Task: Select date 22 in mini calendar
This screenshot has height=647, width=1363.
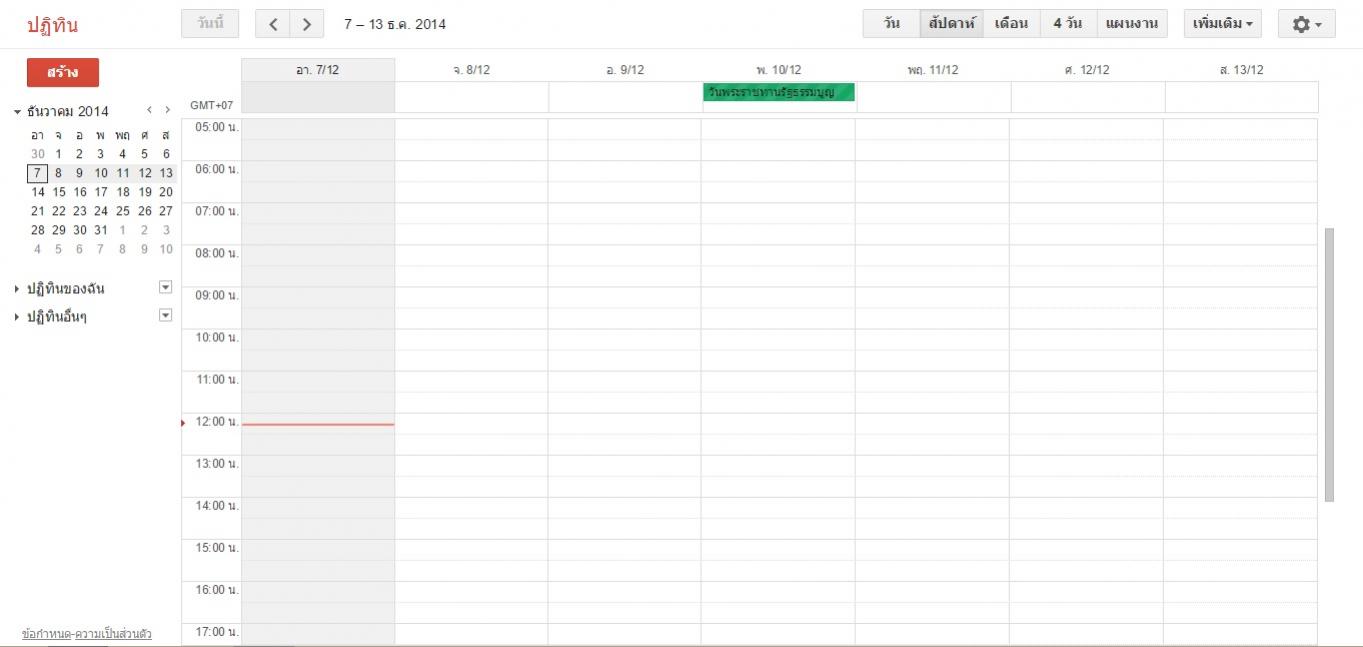Action: click(59, 211)
